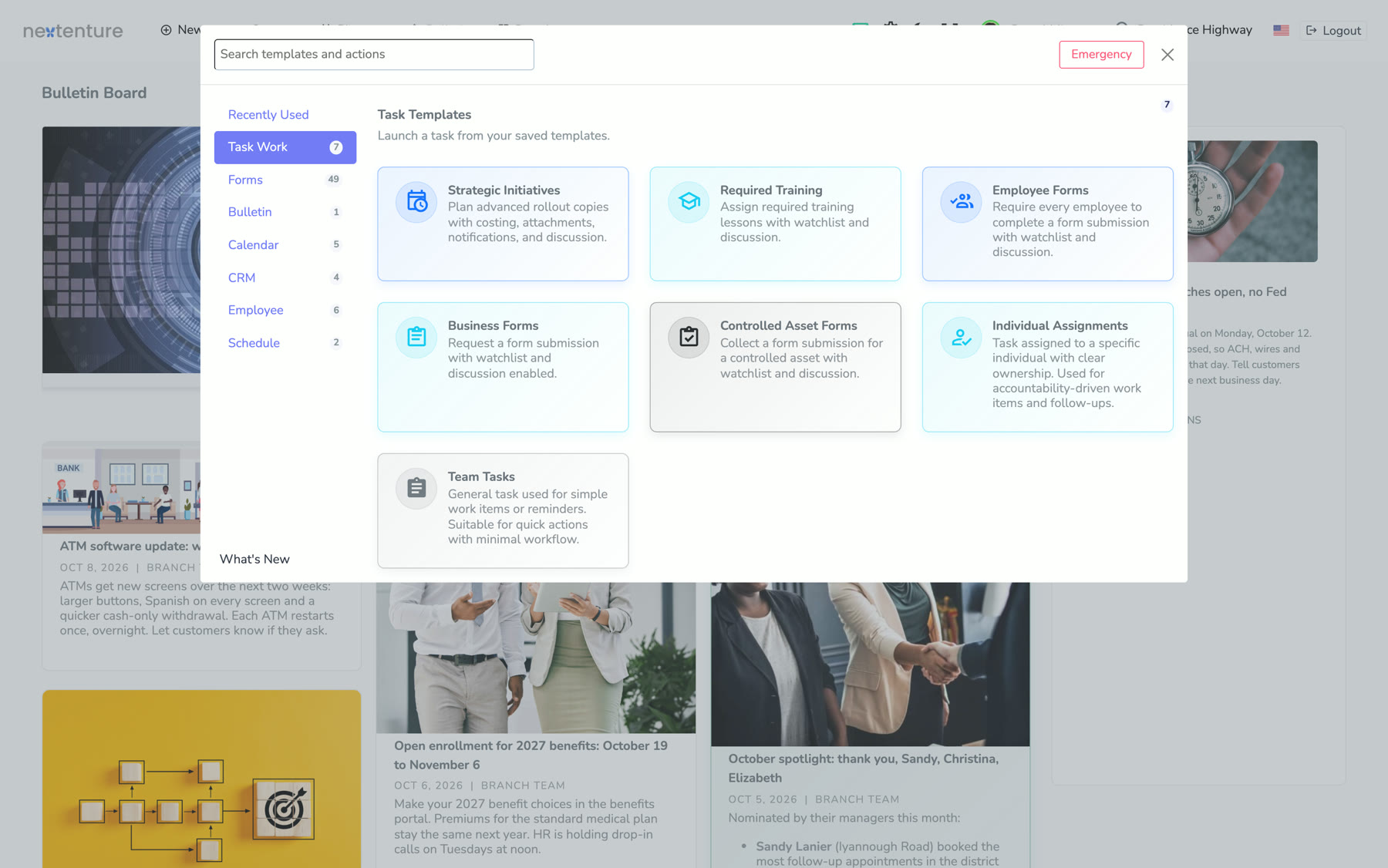Open the What's New link
The image size is (1388, 868).
tap(254, 559)
